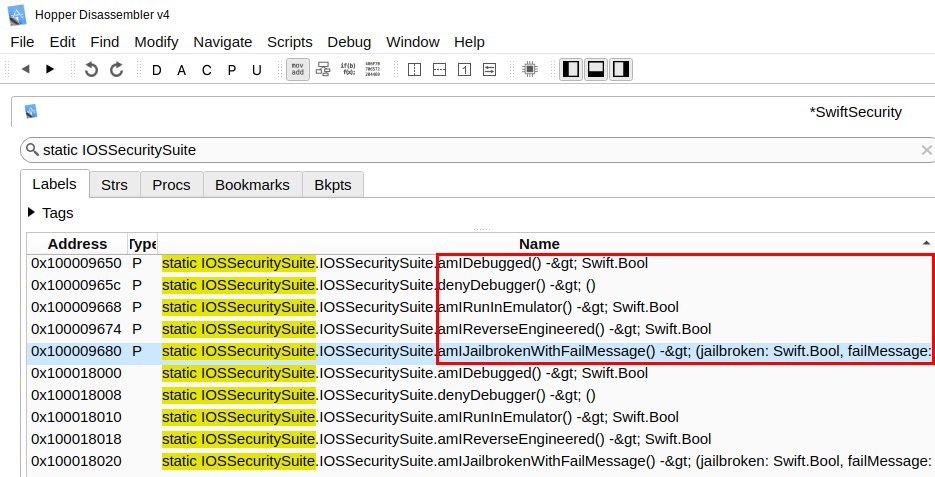Open the Modify menu
This screenshot has height=477, width=935.
click(156, 42)
